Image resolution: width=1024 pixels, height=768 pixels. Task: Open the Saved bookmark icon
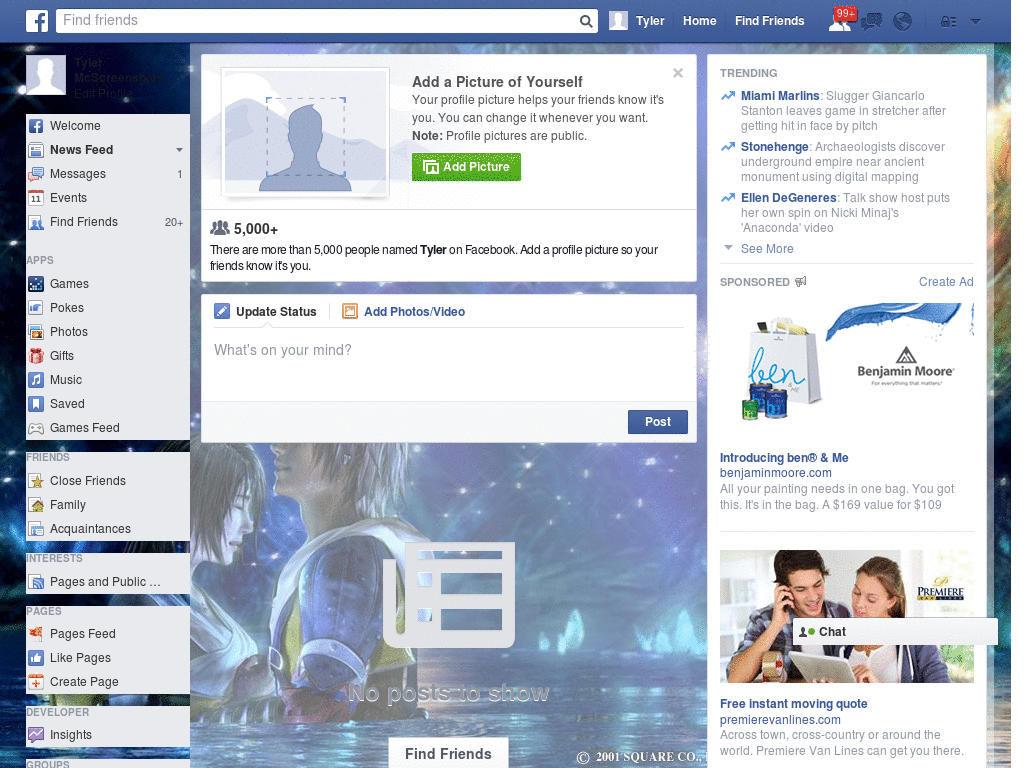pyautogui.click(x=36, y=404)
